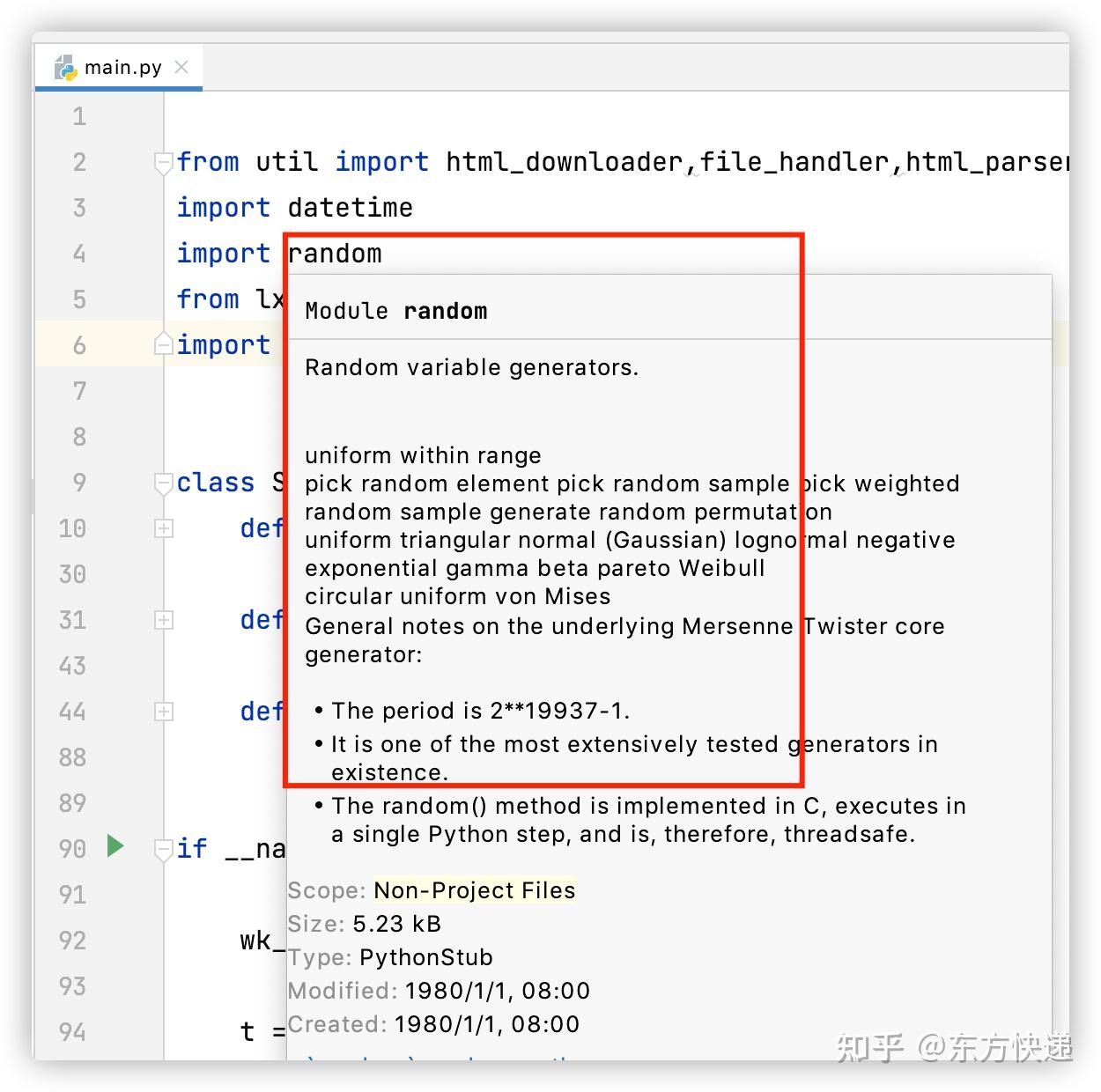Click line number 6 in gutter
The image size is (1101, 1092).
pyautogui.click(x=79, y=345)
